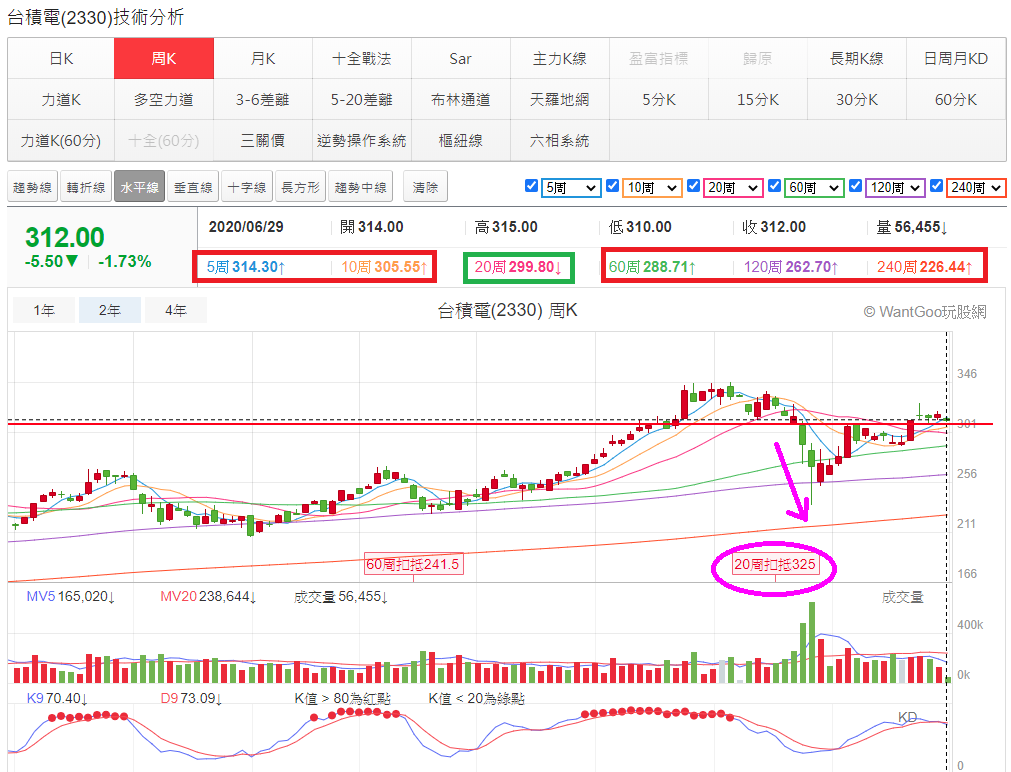Select the 轉折線 drawing tool
The image size is (1011, 772).
[x=86, y=187]
